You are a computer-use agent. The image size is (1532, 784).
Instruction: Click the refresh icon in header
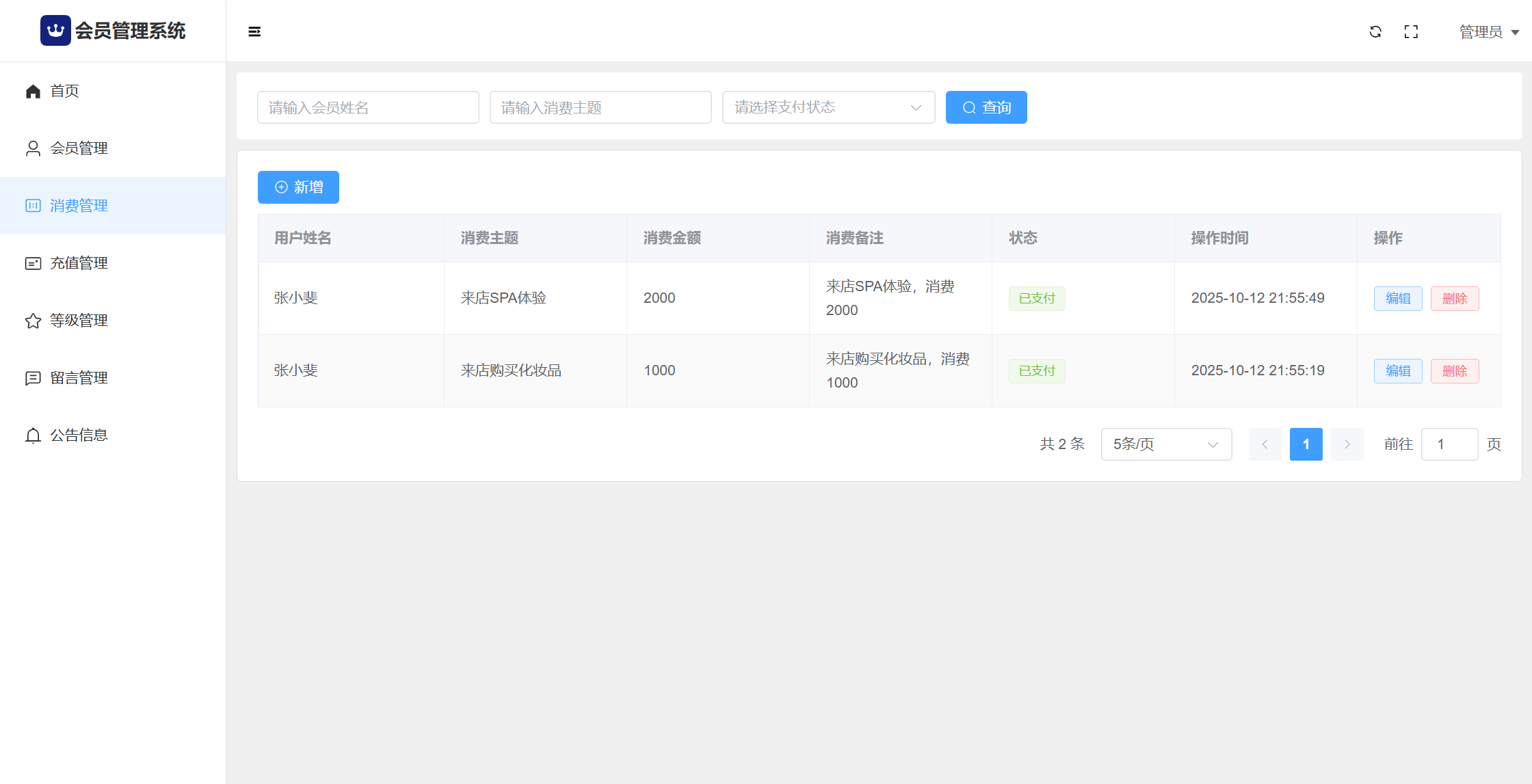point(1375,31)
